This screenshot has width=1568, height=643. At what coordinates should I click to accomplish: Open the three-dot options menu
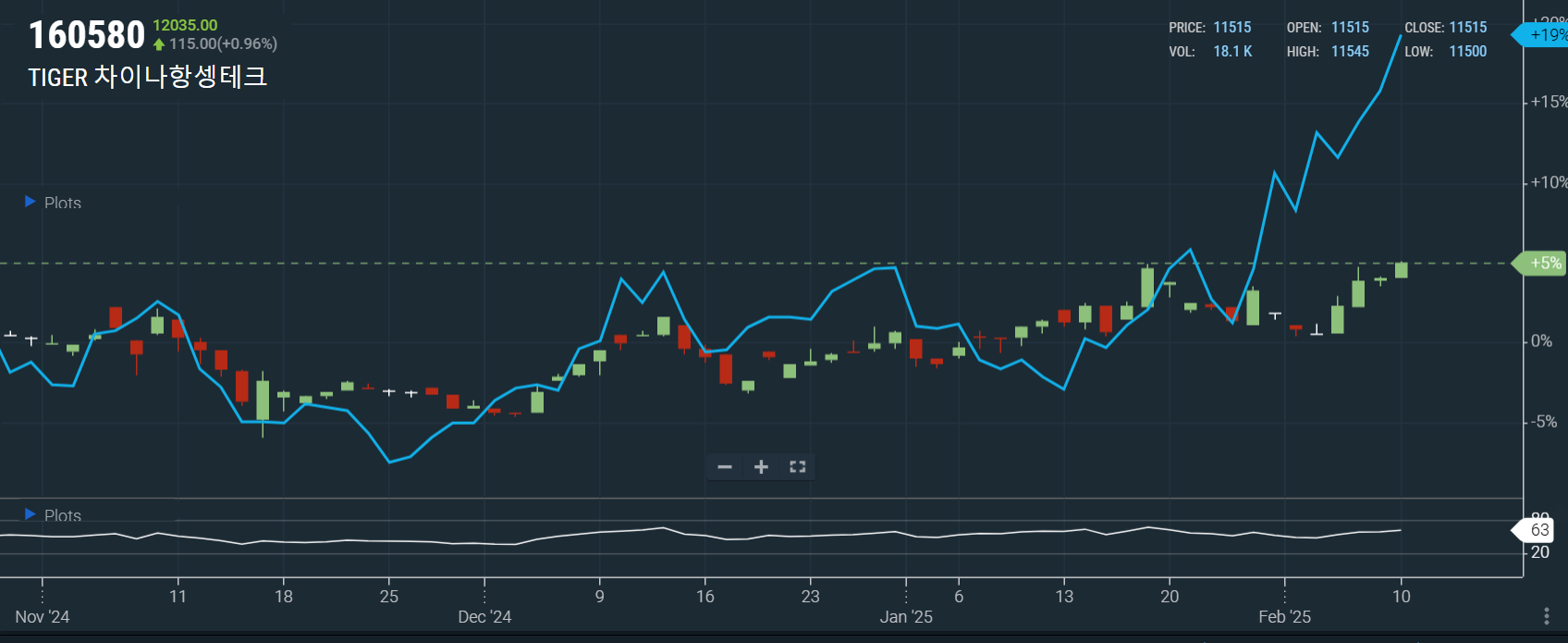(1546, 616)
